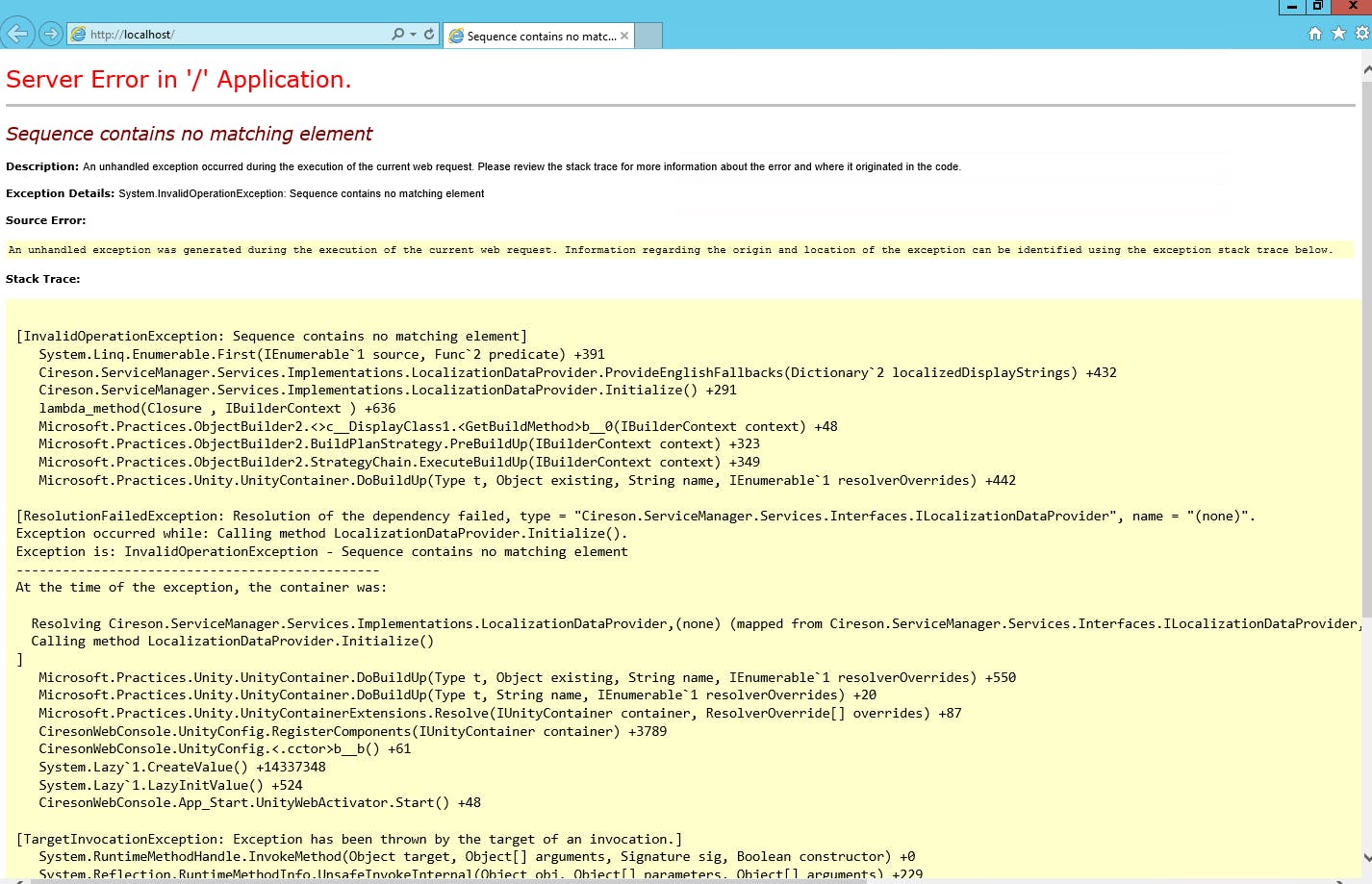Close the browser window
Screen dimensions: 1372x884
click(1352, 7)
